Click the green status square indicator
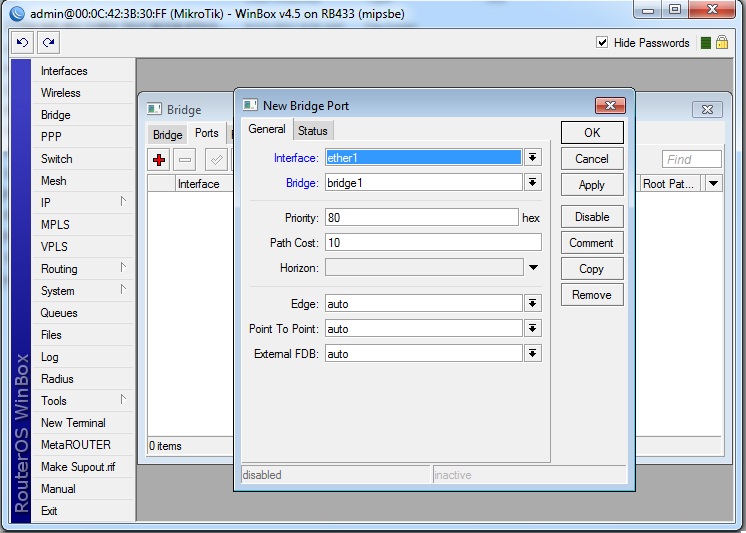The height and width of the screenshot is (533, 746). click(706, 43)
